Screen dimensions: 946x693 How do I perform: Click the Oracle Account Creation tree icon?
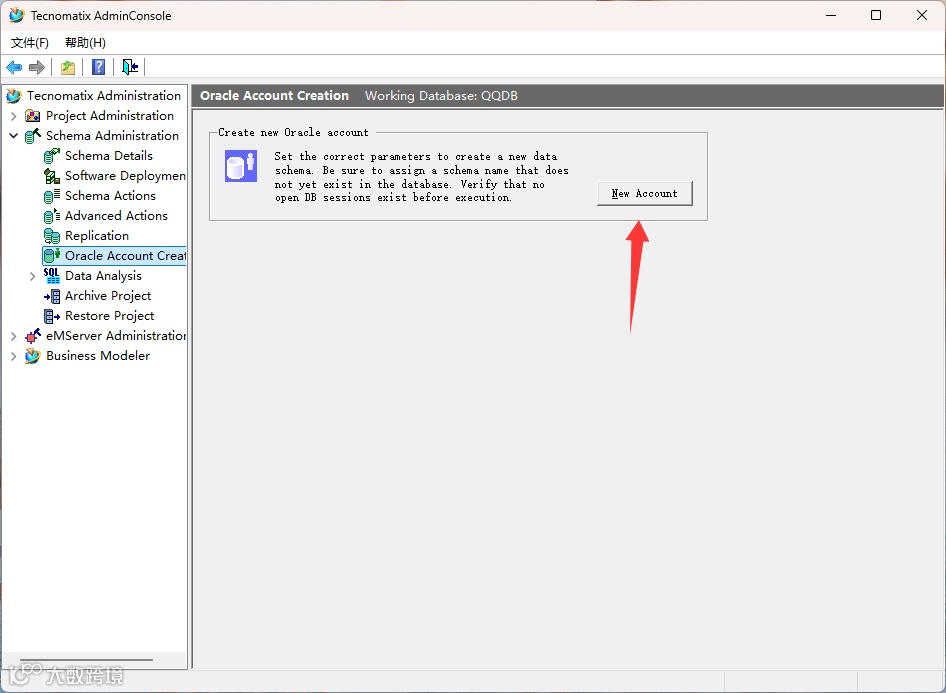[52, 256]
